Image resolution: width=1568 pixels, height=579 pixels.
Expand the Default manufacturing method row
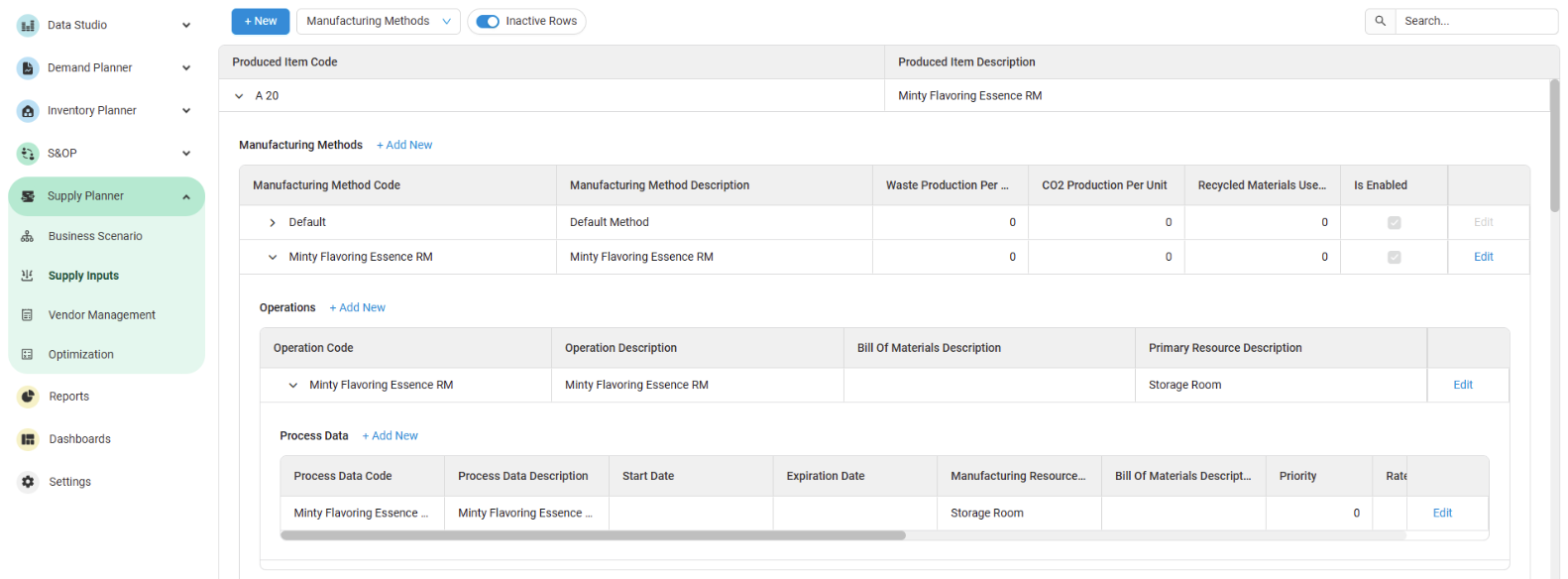coord(273,223)
